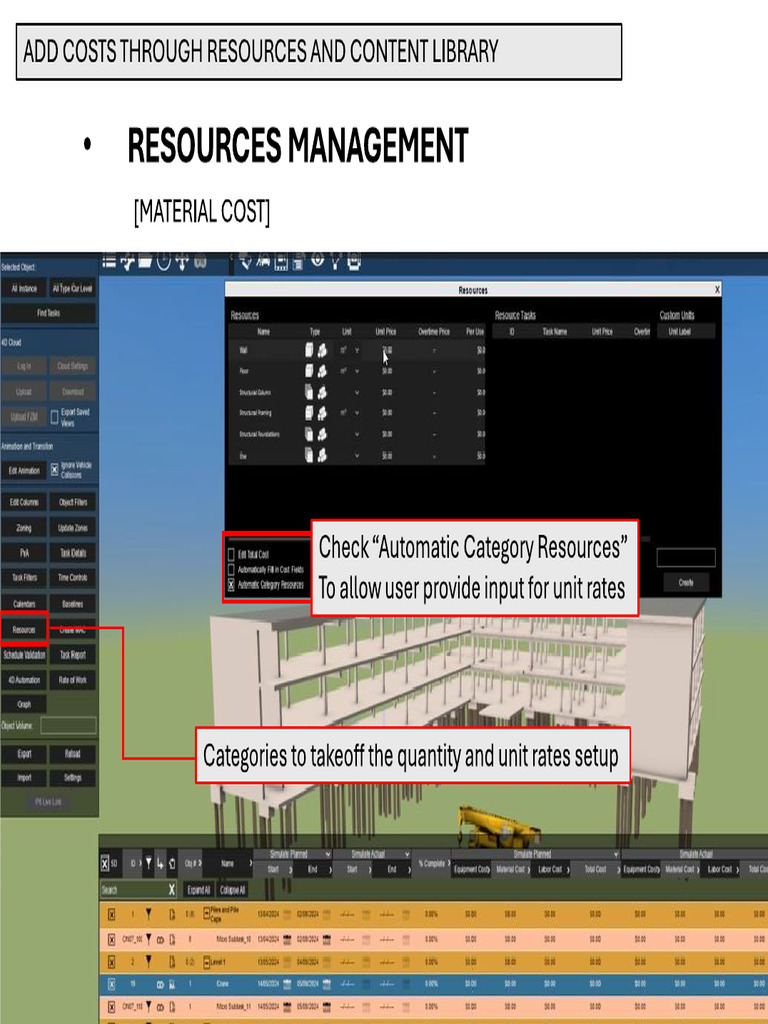The image size is (768, 1024).
Task: Click the Export button in side panel
Action: (x=24, y=754)
